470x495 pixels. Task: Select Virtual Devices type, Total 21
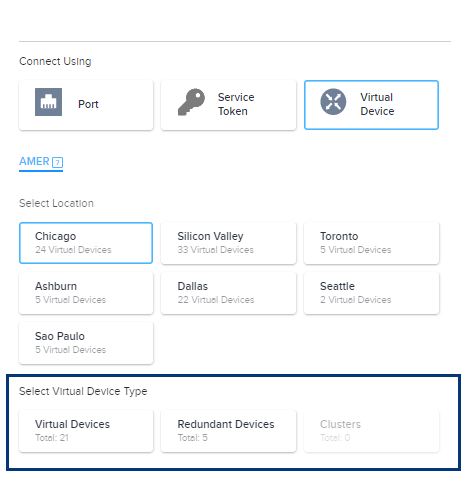click(86, 431)
